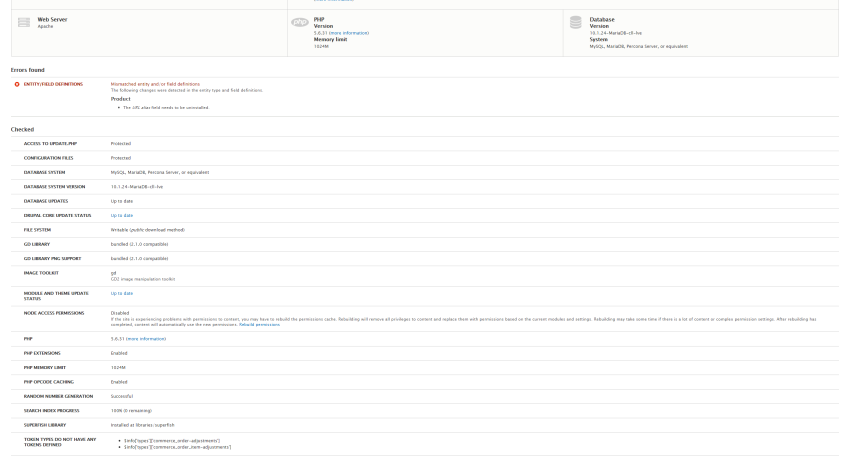Click 'CONFIGURATION FILES' row label
850x460 pixels.
[48, 158]
